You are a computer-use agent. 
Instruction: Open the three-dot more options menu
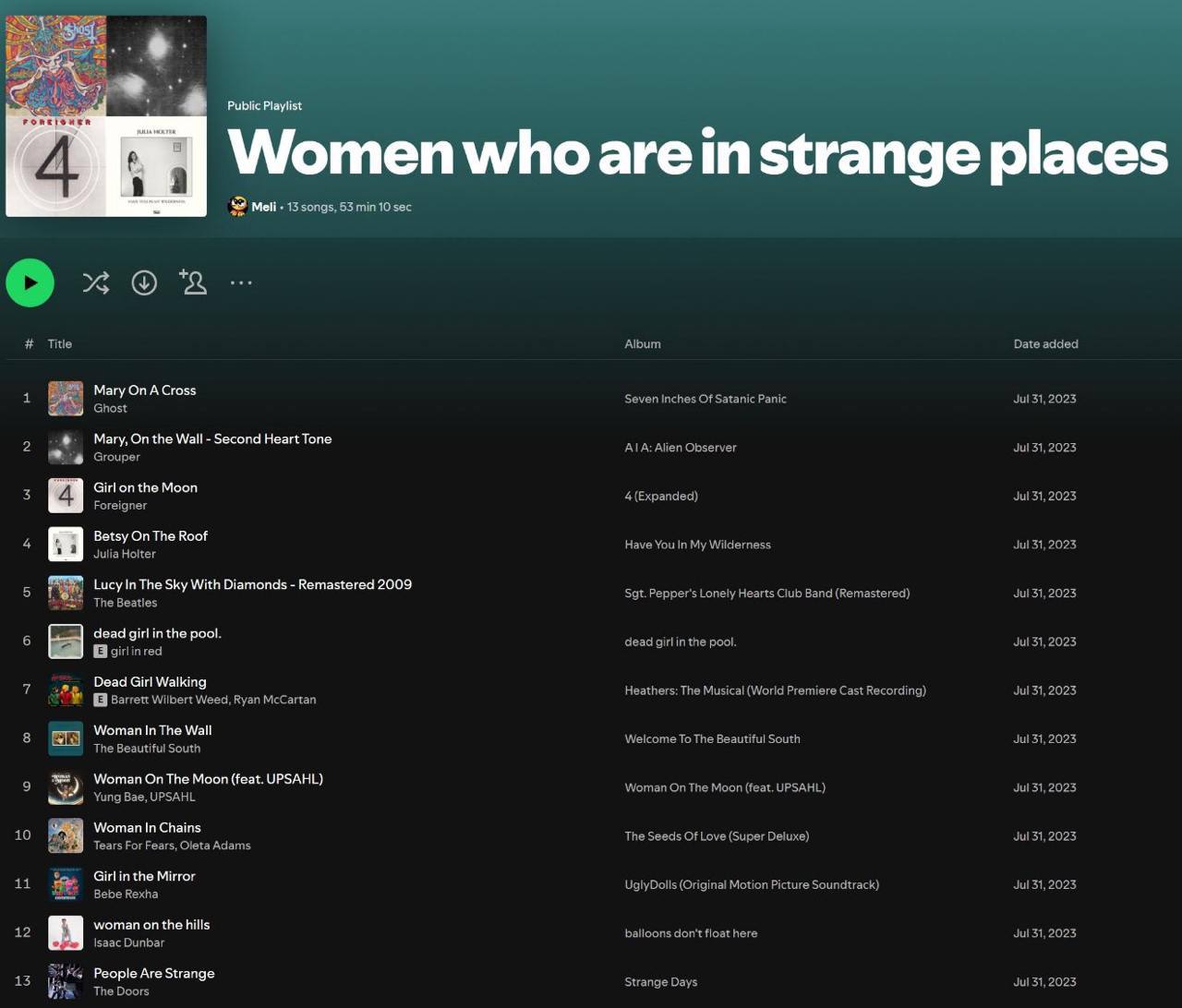click(241, 282)
